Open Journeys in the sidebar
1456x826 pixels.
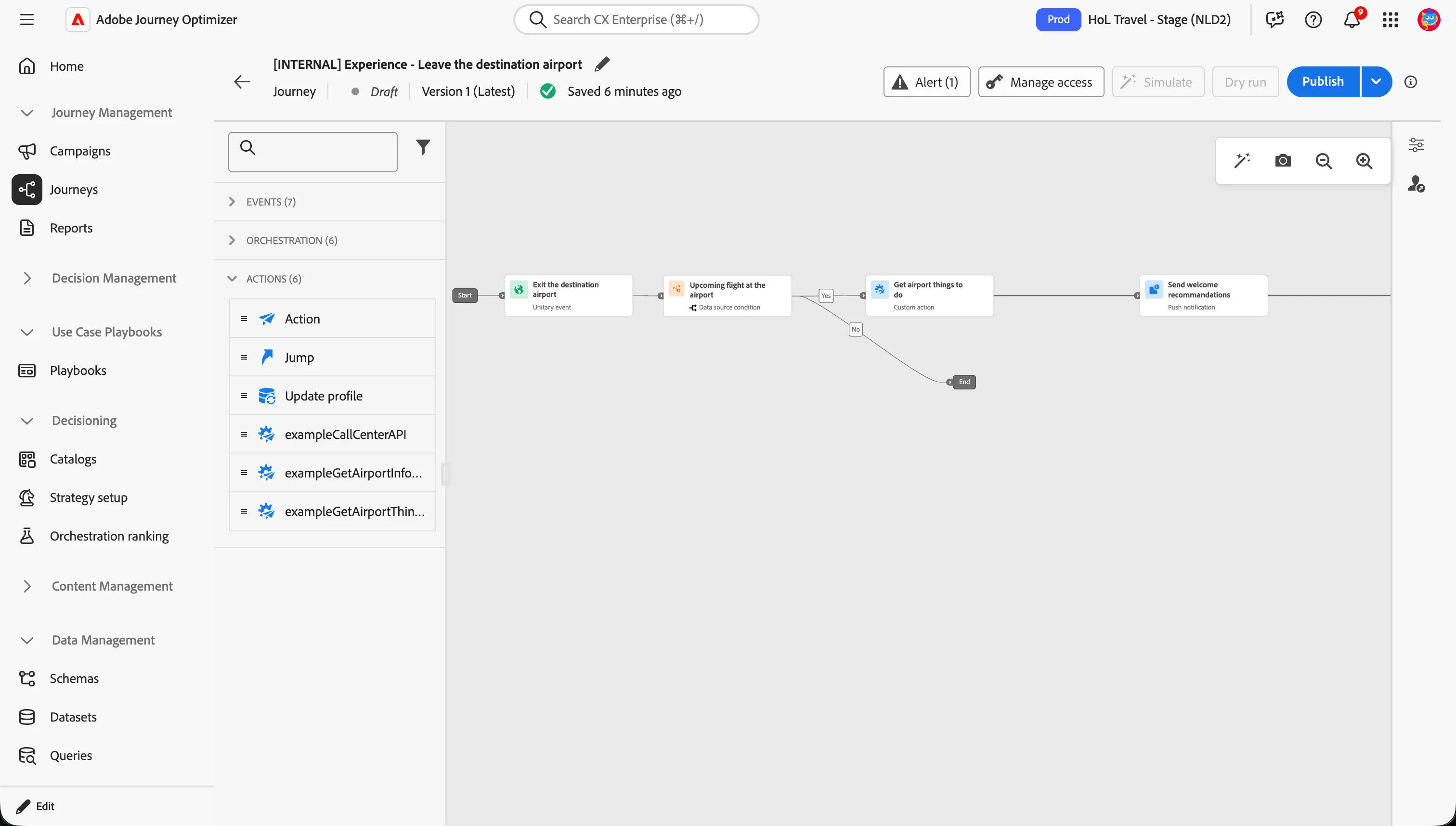click(x=74, y=190)
